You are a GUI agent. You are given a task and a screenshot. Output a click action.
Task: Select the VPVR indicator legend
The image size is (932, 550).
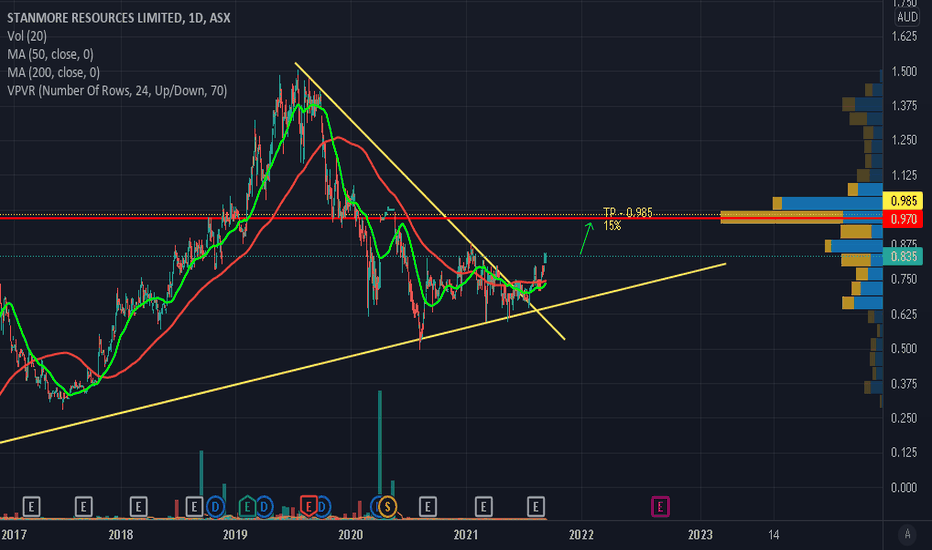point(117,91)
